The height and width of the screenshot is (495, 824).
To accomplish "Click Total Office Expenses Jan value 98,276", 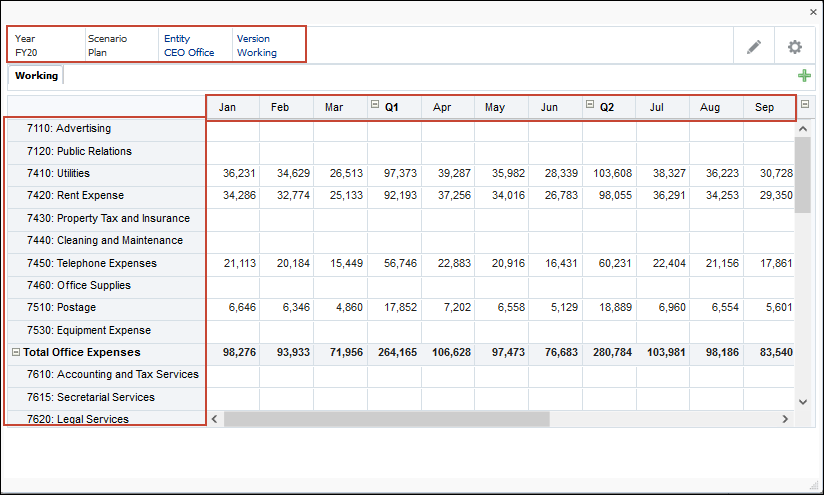I will [232, 353].
